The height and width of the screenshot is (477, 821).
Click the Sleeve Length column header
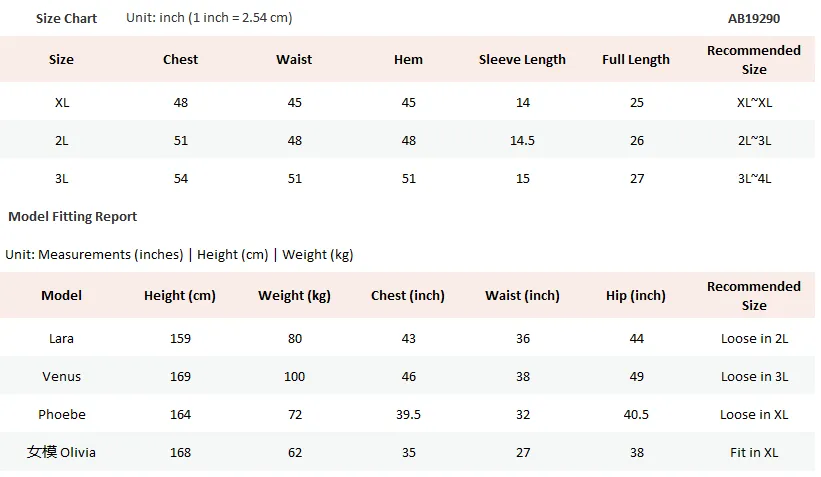(x=522, y=60)
